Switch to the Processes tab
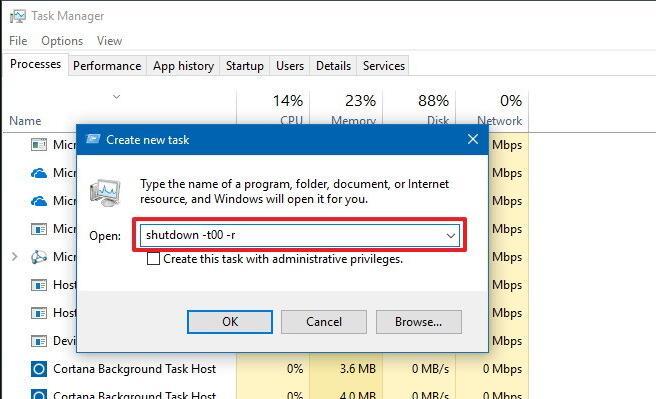This screenshot has width=656, height=399. point(35,64)
